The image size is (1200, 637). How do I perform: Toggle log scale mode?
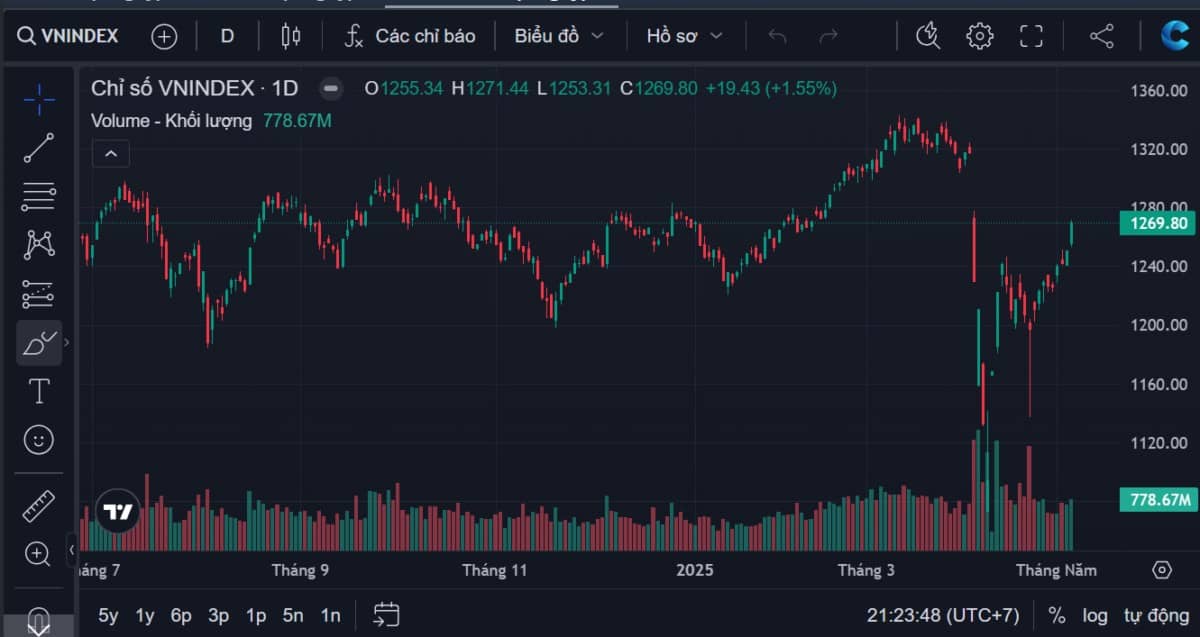coord(1095,615)
